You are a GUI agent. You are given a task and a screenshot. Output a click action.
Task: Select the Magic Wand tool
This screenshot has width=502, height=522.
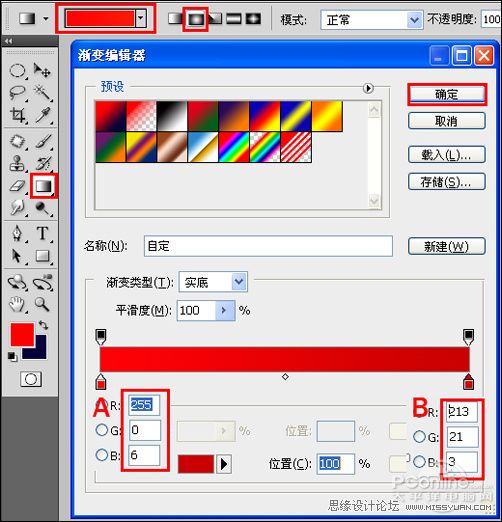tap(43, 92)
